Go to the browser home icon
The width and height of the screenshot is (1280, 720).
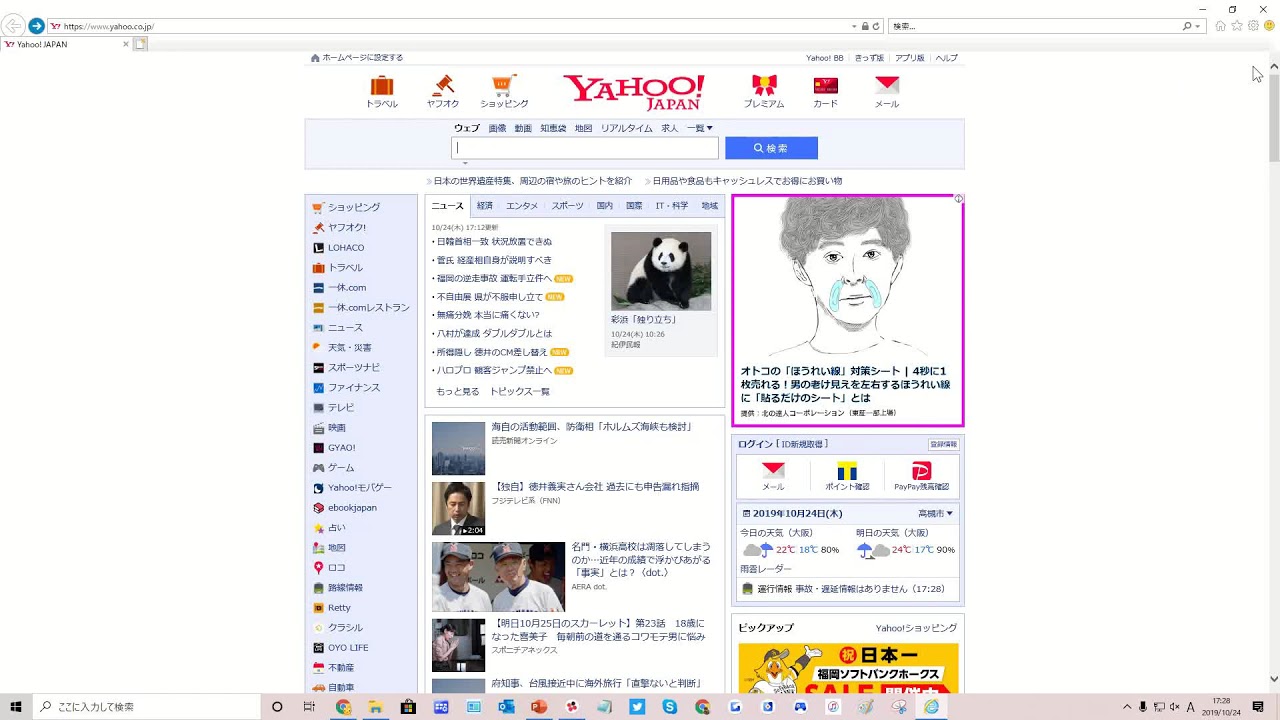(1220, 26)
